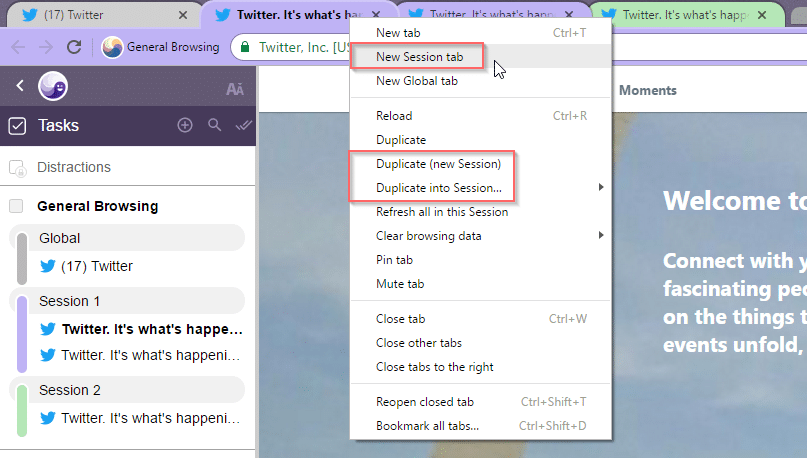Select Duplicate in the context menu

coord(481,140)
